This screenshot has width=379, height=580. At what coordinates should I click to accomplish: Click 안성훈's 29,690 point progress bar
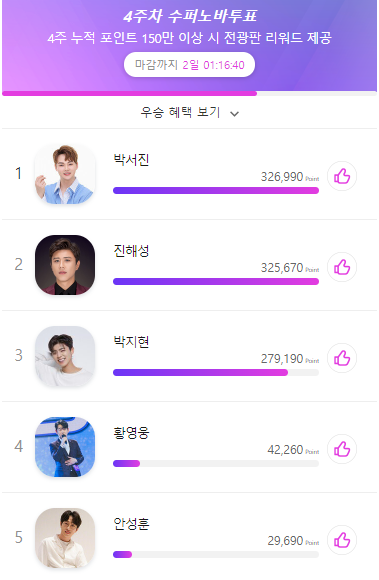[216, 554]
